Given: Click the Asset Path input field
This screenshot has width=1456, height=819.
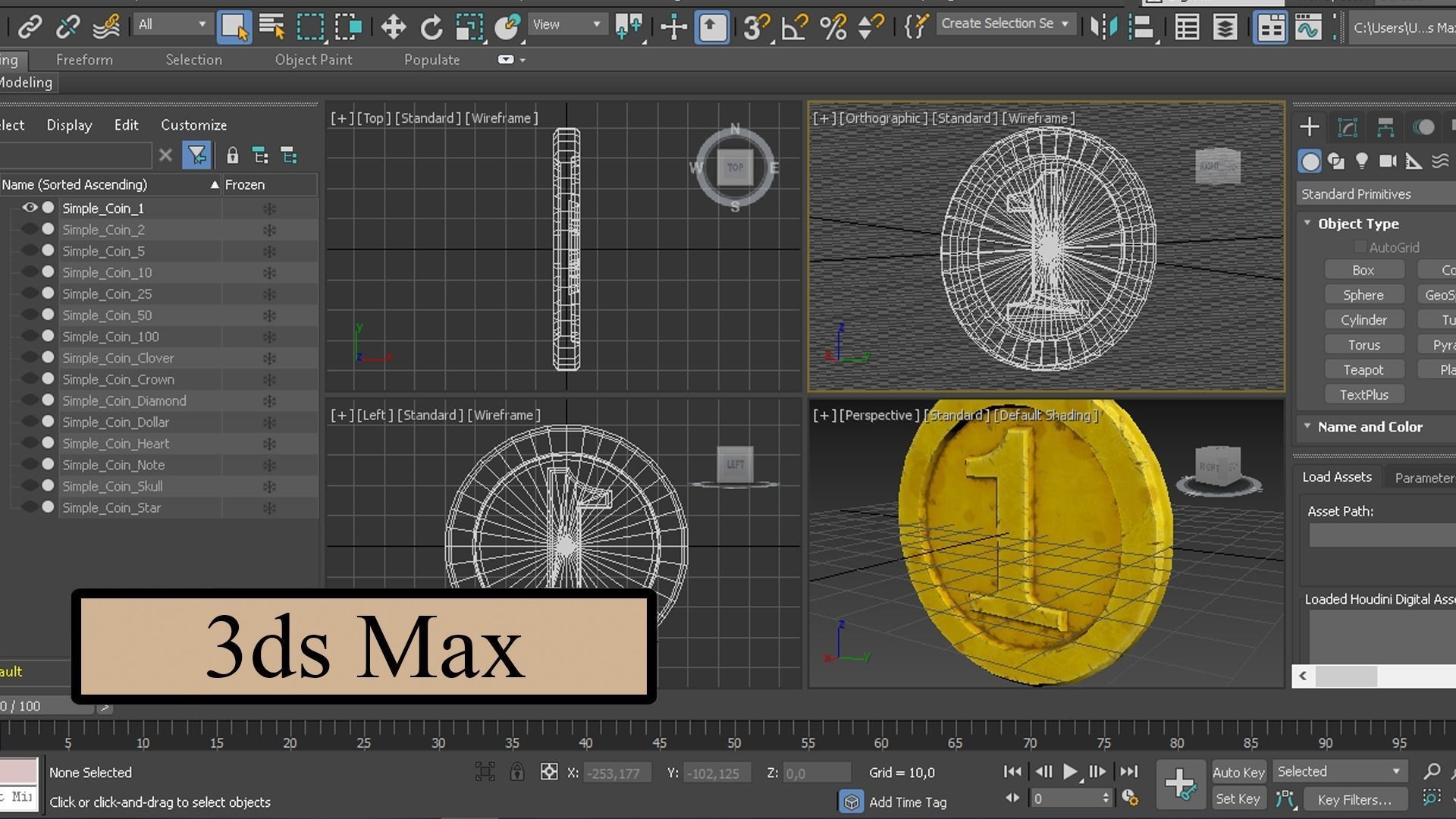Looking at the screenshot, I should point(1382,535).
